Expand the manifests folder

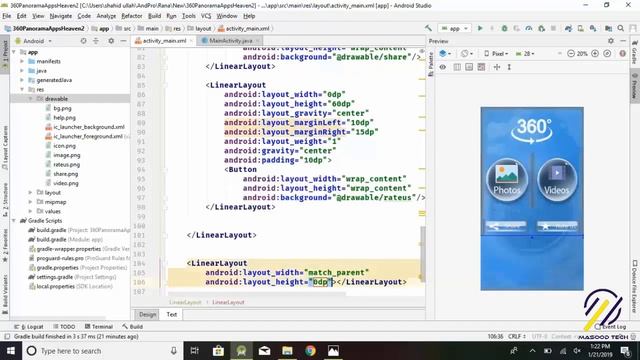[x=22, y=61]
